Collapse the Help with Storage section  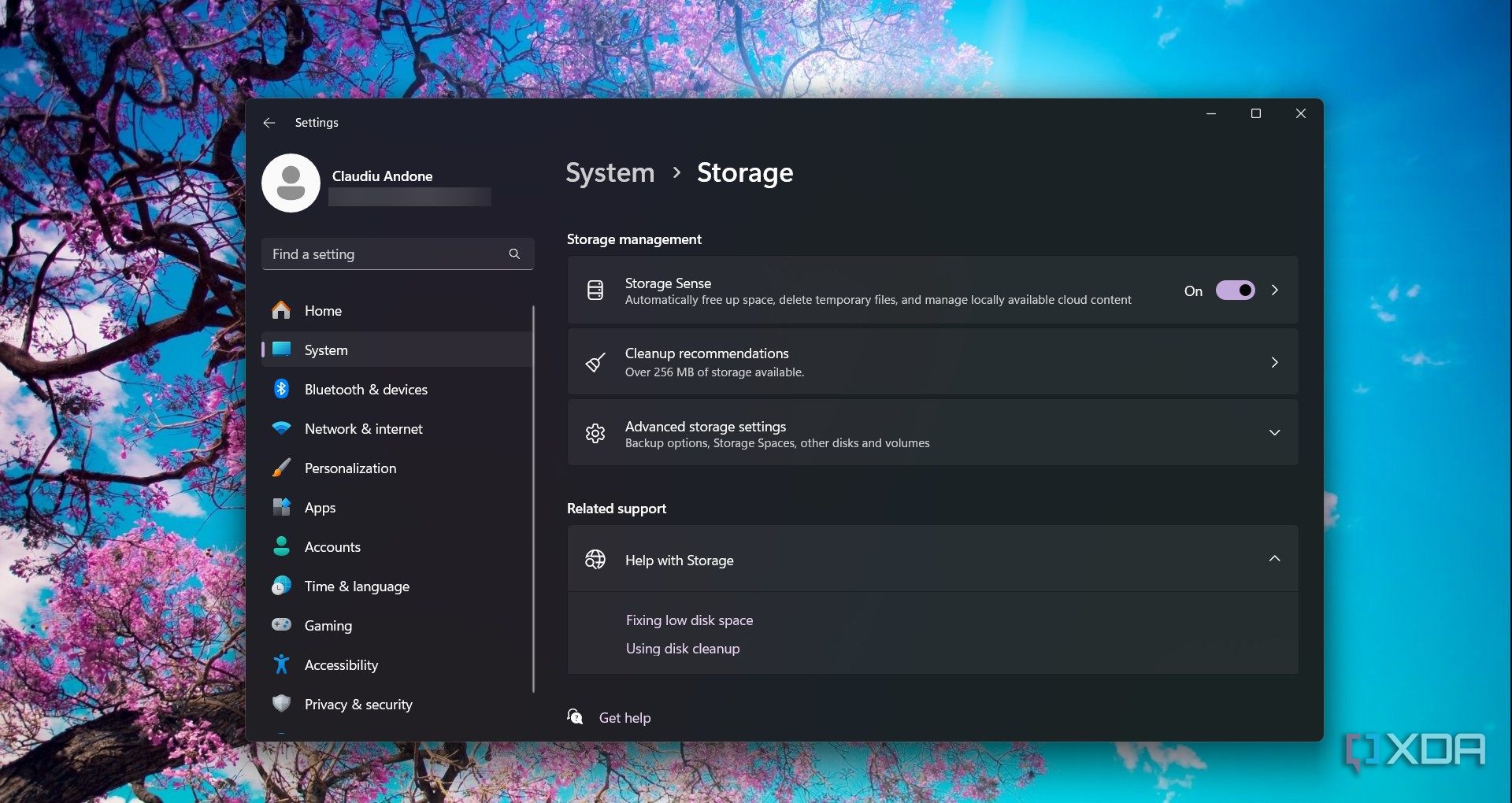[1275, 559]
